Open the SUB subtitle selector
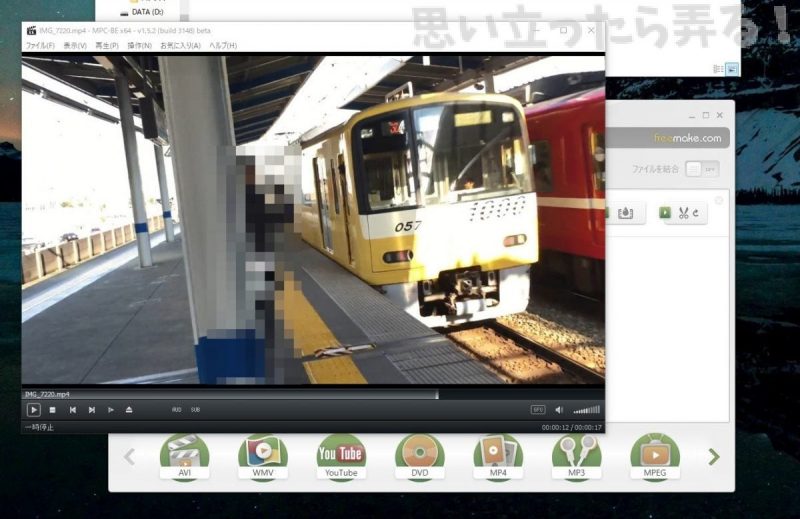The width and height of the screenshot is (800, 519). coord(195,410)
